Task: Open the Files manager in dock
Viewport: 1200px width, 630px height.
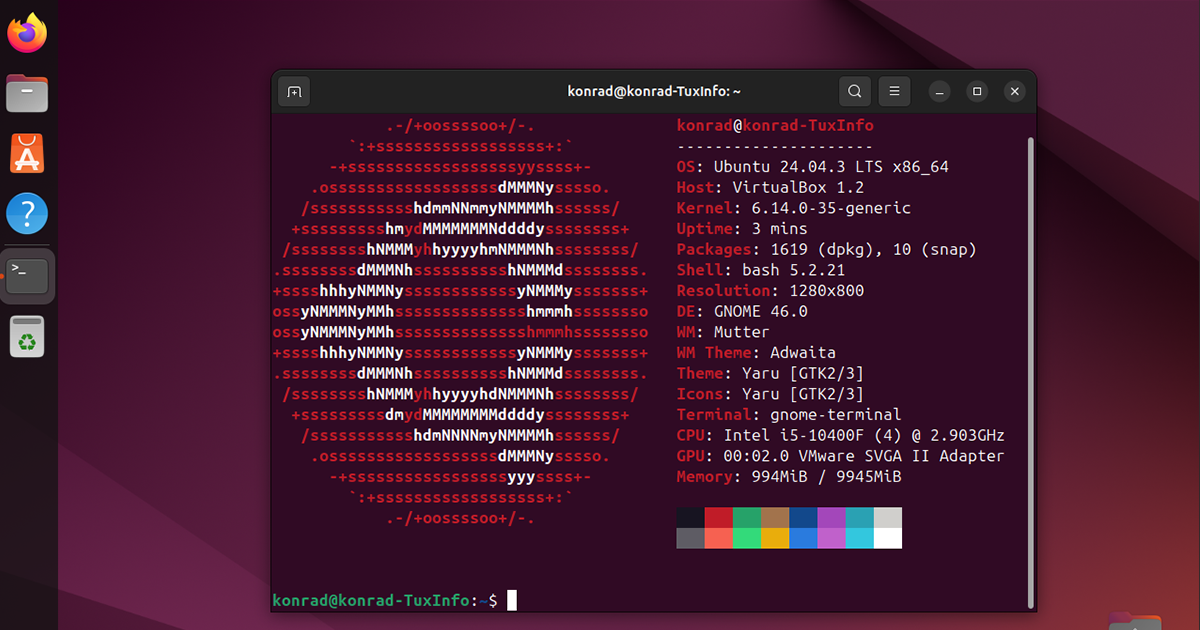Action: [27, 93]
